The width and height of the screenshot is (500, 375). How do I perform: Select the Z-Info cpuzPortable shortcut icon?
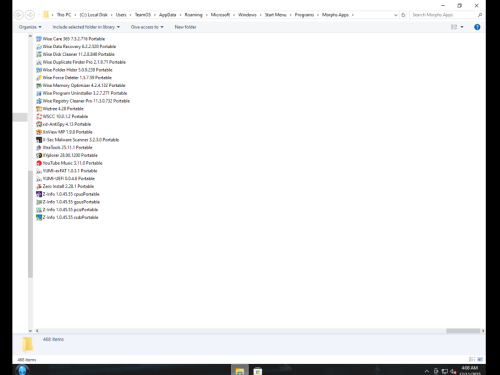click(39, 194)
